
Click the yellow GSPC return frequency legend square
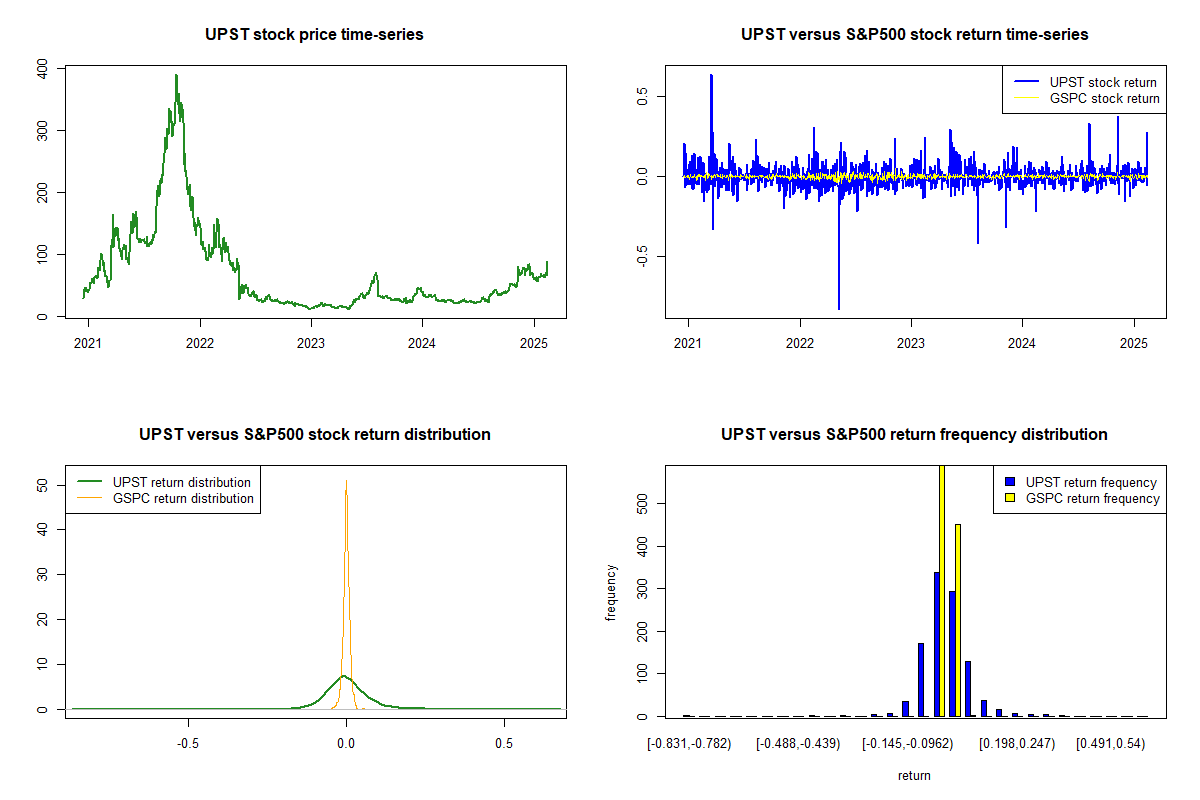point(1011,498)
